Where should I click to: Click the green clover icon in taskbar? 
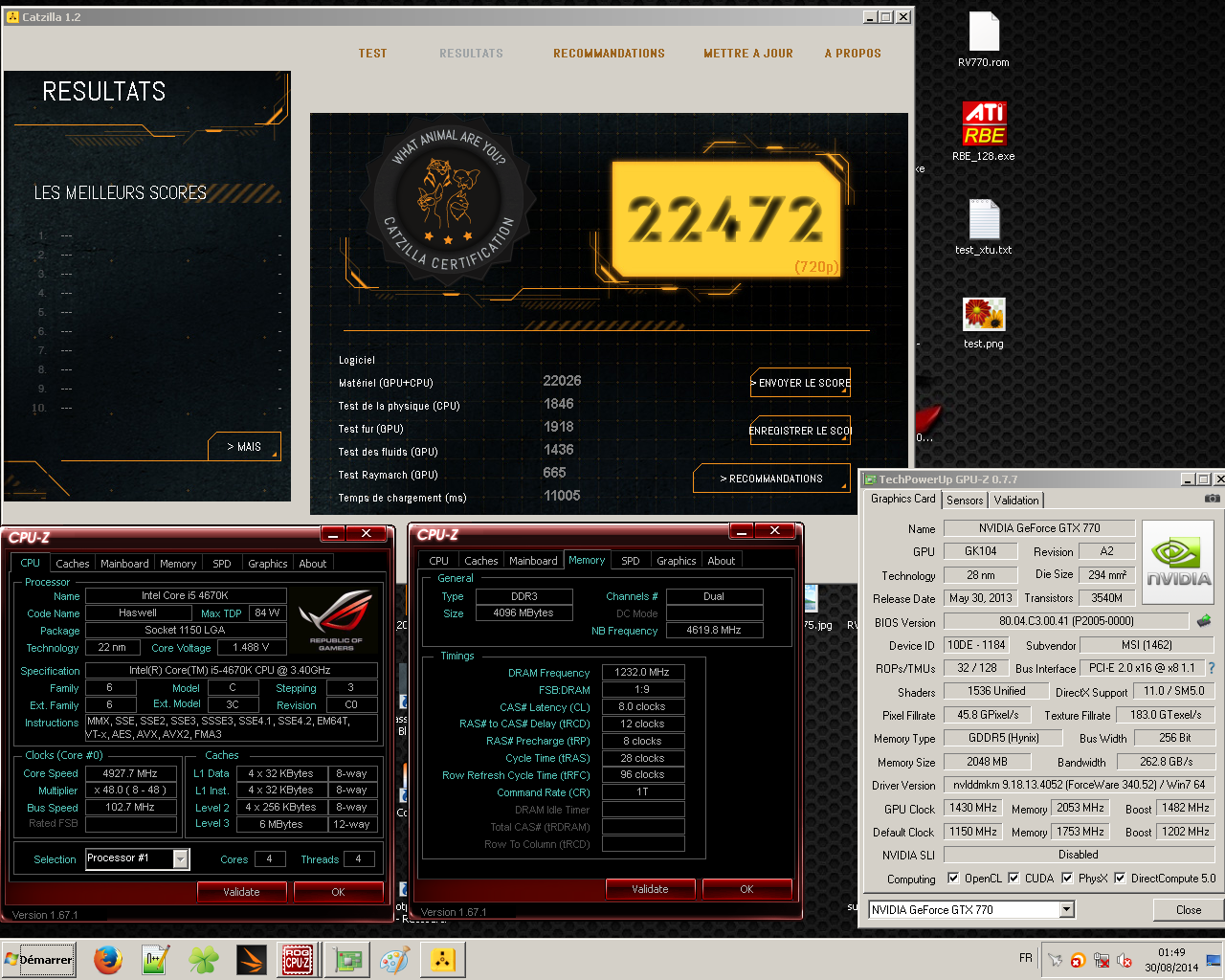203,960
